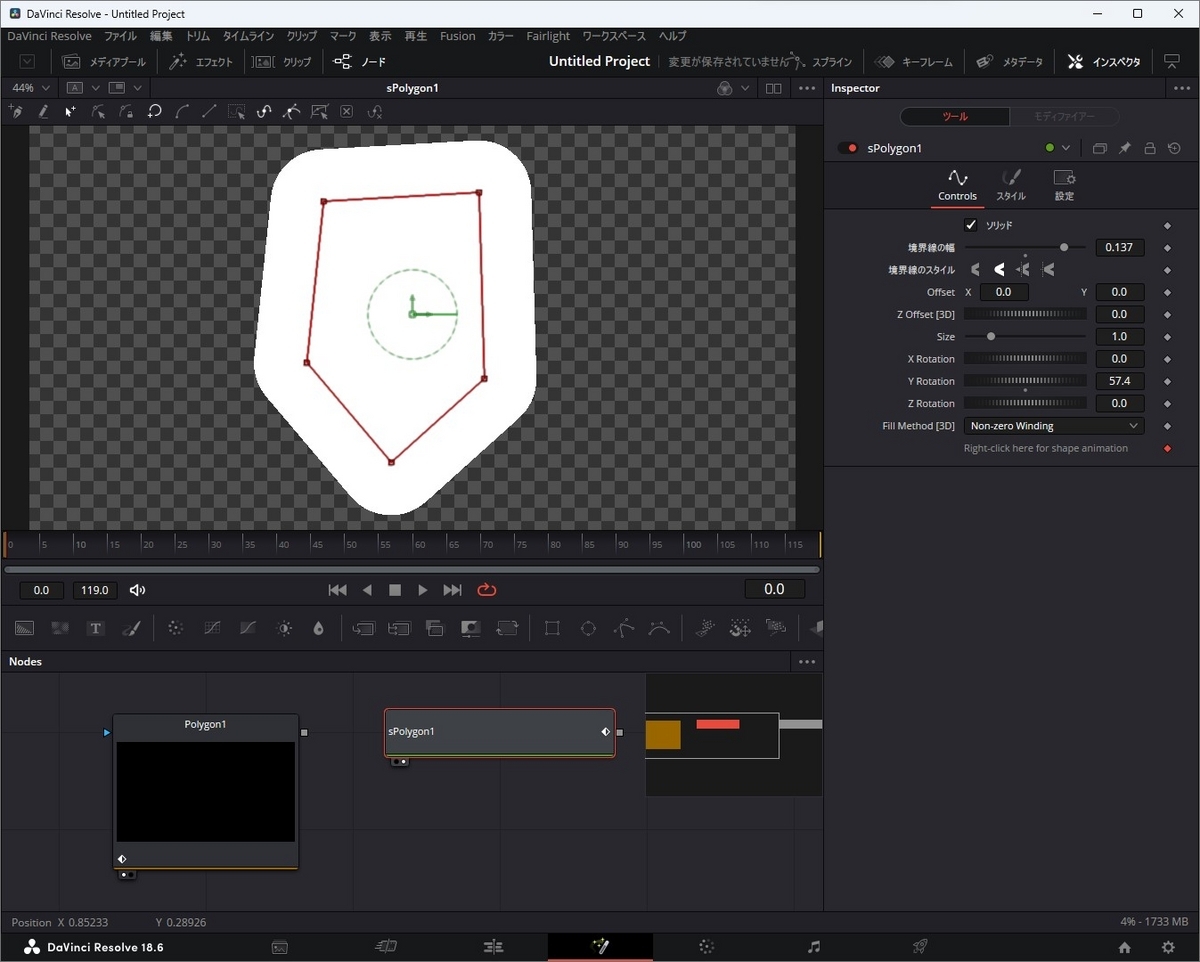
Task: Select the first 境界線のスタイル border style option
Action: (975, 270)
